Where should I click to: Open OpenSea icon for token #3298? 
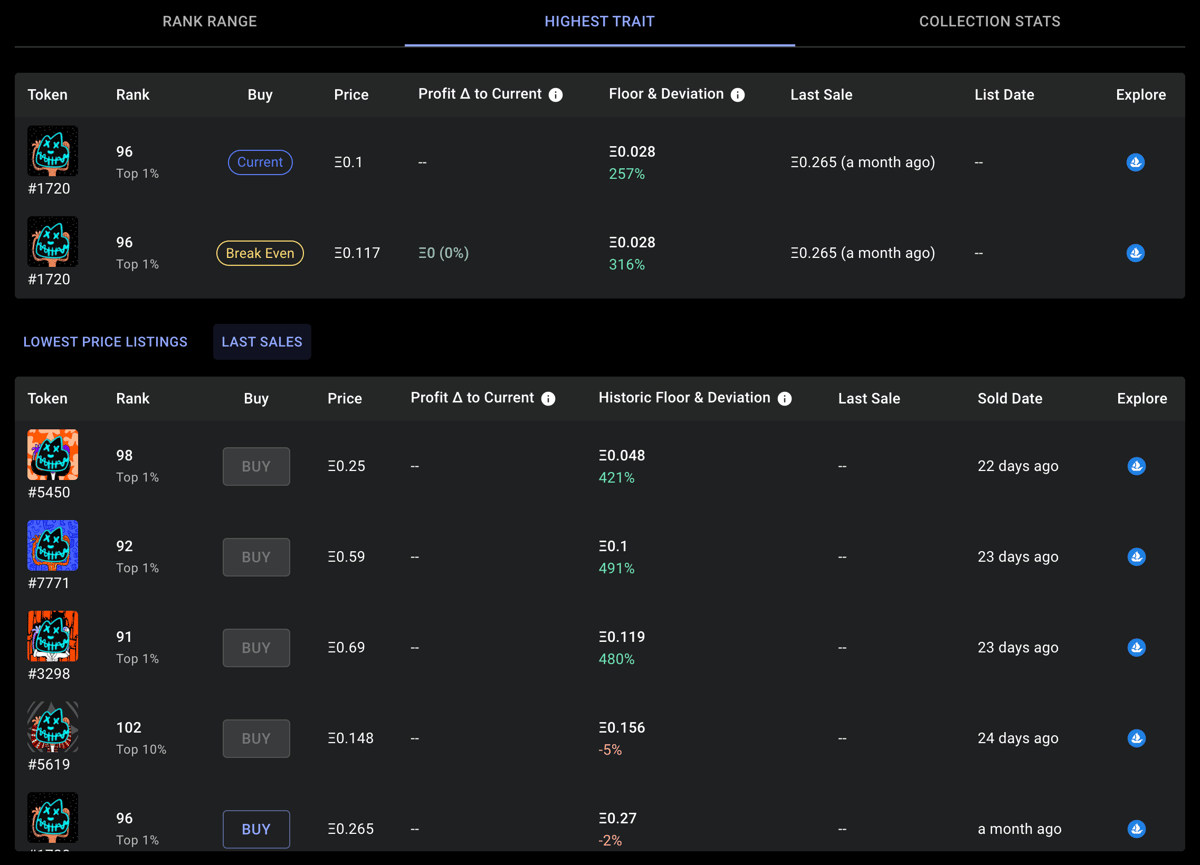tap(1136, 648)
